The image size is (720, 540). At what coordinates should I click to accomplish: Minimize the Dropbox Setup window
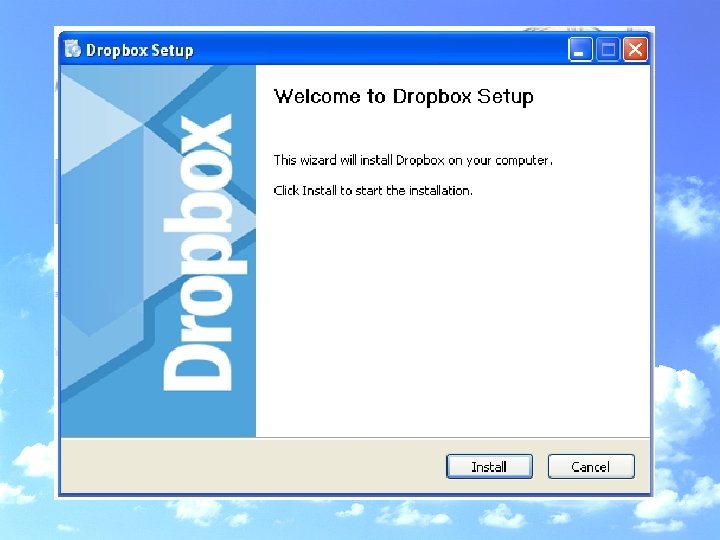pos(580,49)
